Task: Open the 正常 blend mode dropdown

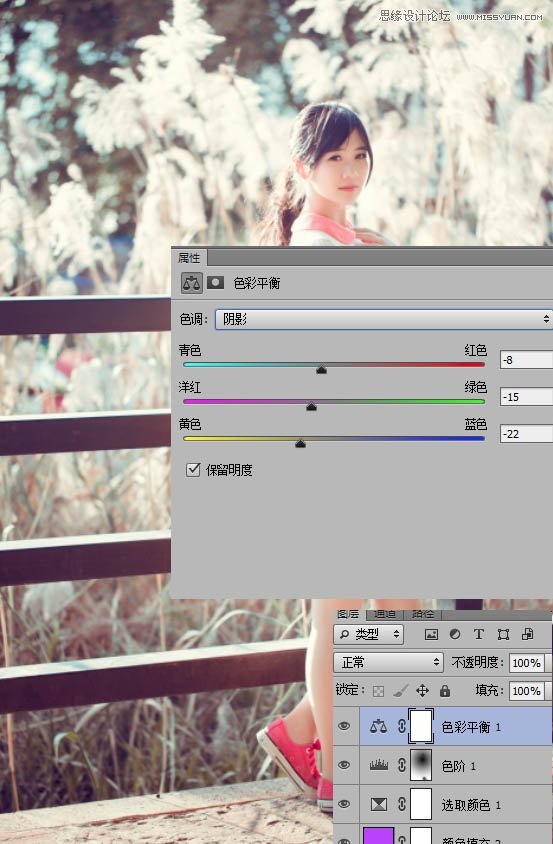Action: coord(388,662)
